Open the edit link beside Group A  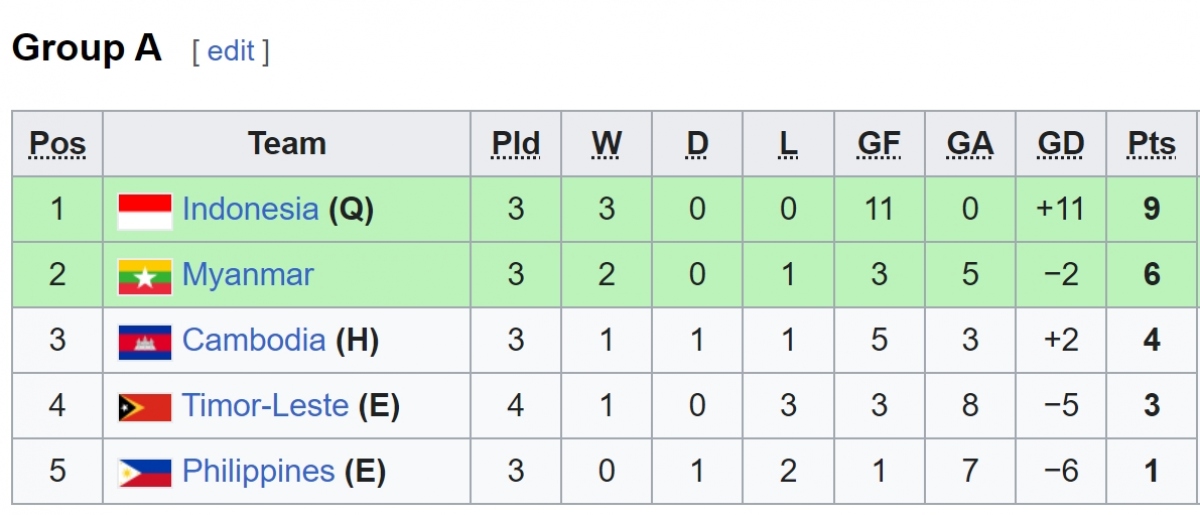232,51
